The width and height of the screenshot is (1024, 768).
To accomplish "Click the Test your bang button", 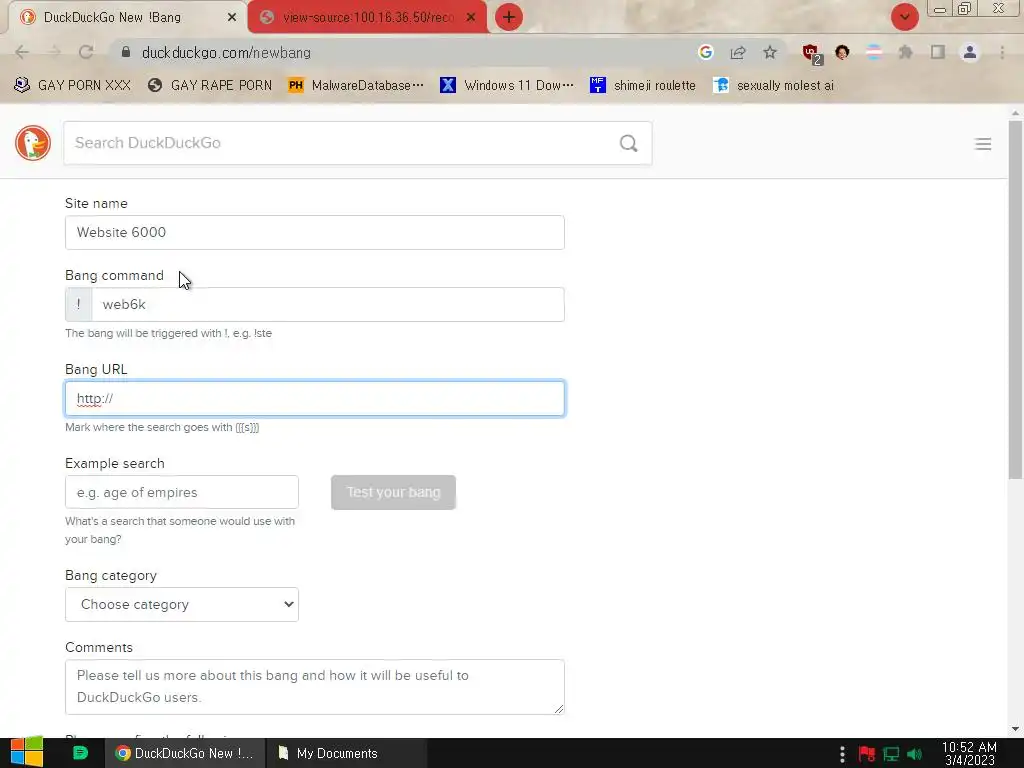I will click(393, 492).
